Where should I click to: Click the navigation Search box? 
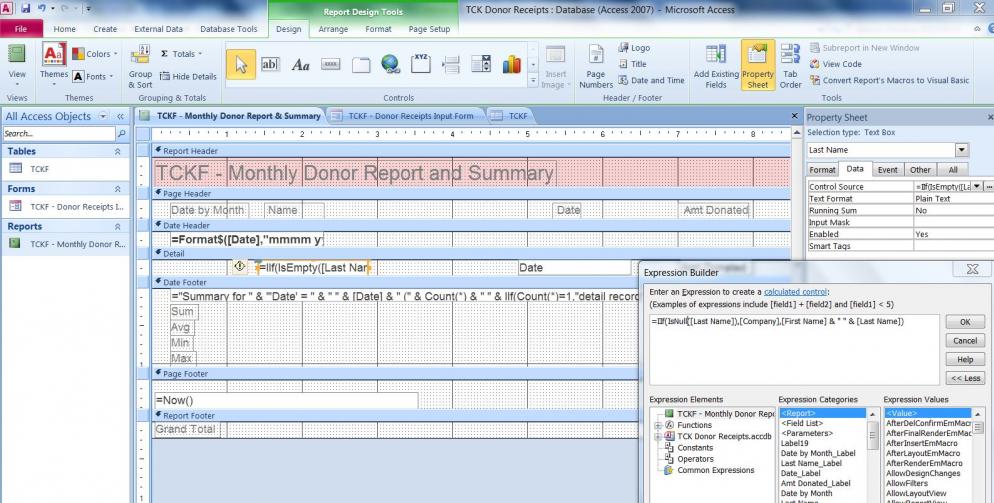pyautogui.click(x=59, y=134)
